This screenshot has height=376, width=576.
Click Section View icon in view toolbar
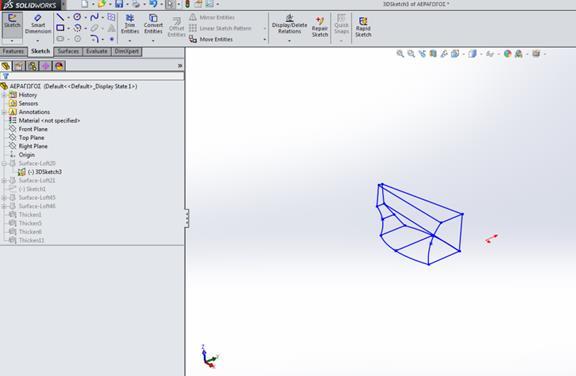click(x=433, y=54)
